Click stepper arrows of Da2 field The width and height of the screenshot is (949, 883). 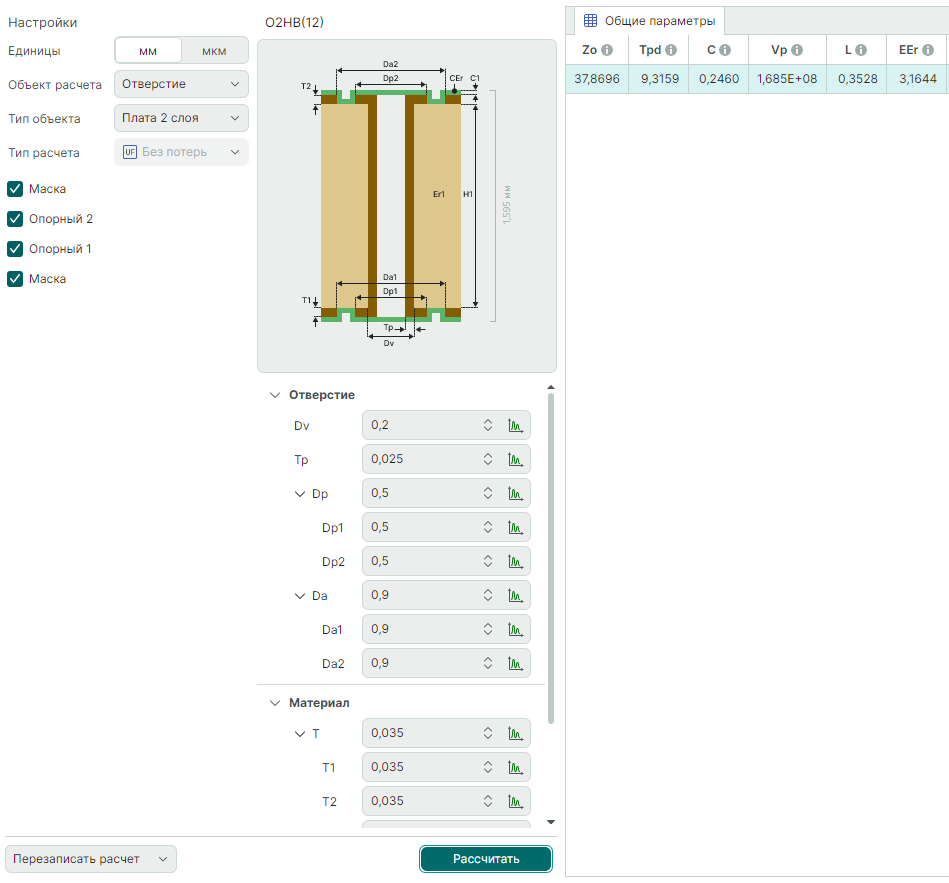coord(488,663)
